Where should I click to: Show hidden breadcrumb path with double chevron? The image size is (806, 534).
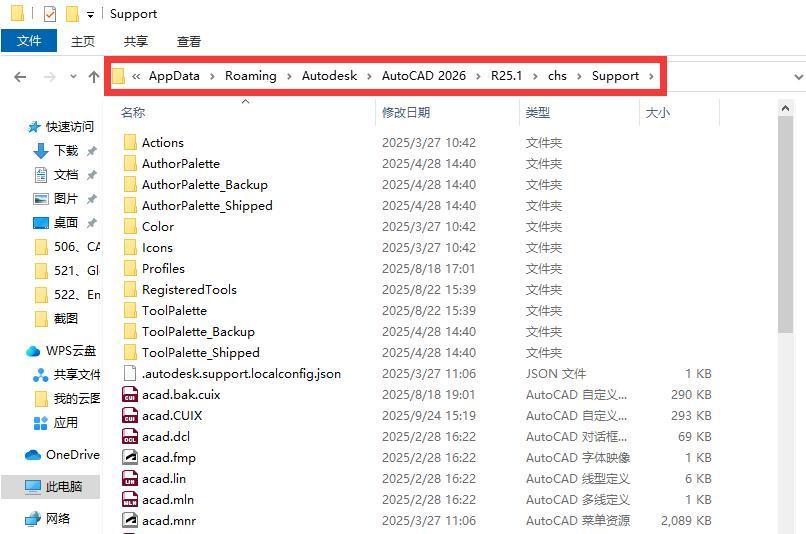[x=136, y=77]
